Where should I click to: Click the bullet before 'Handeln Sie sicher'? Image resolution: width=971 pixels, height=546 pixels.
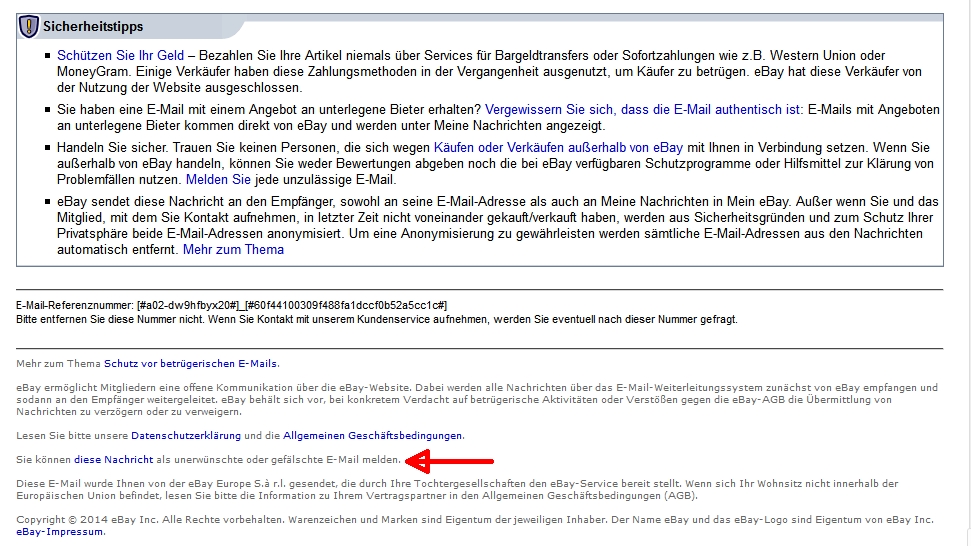47,147
